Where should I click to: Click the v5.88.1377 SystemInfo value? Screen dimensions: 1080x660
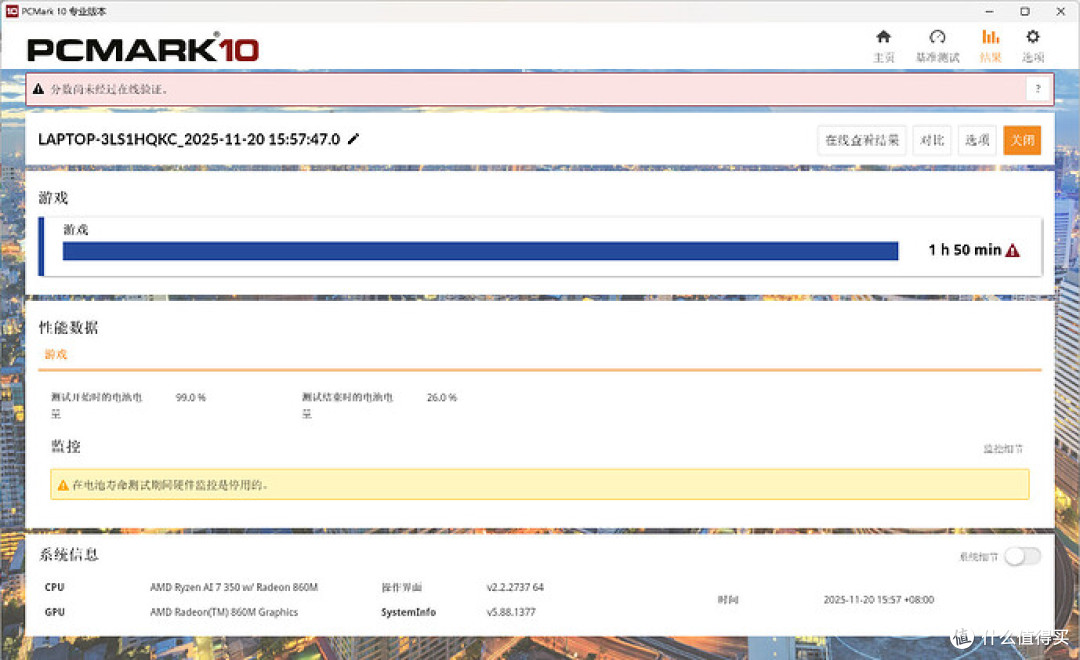click(x=511, y=612)
